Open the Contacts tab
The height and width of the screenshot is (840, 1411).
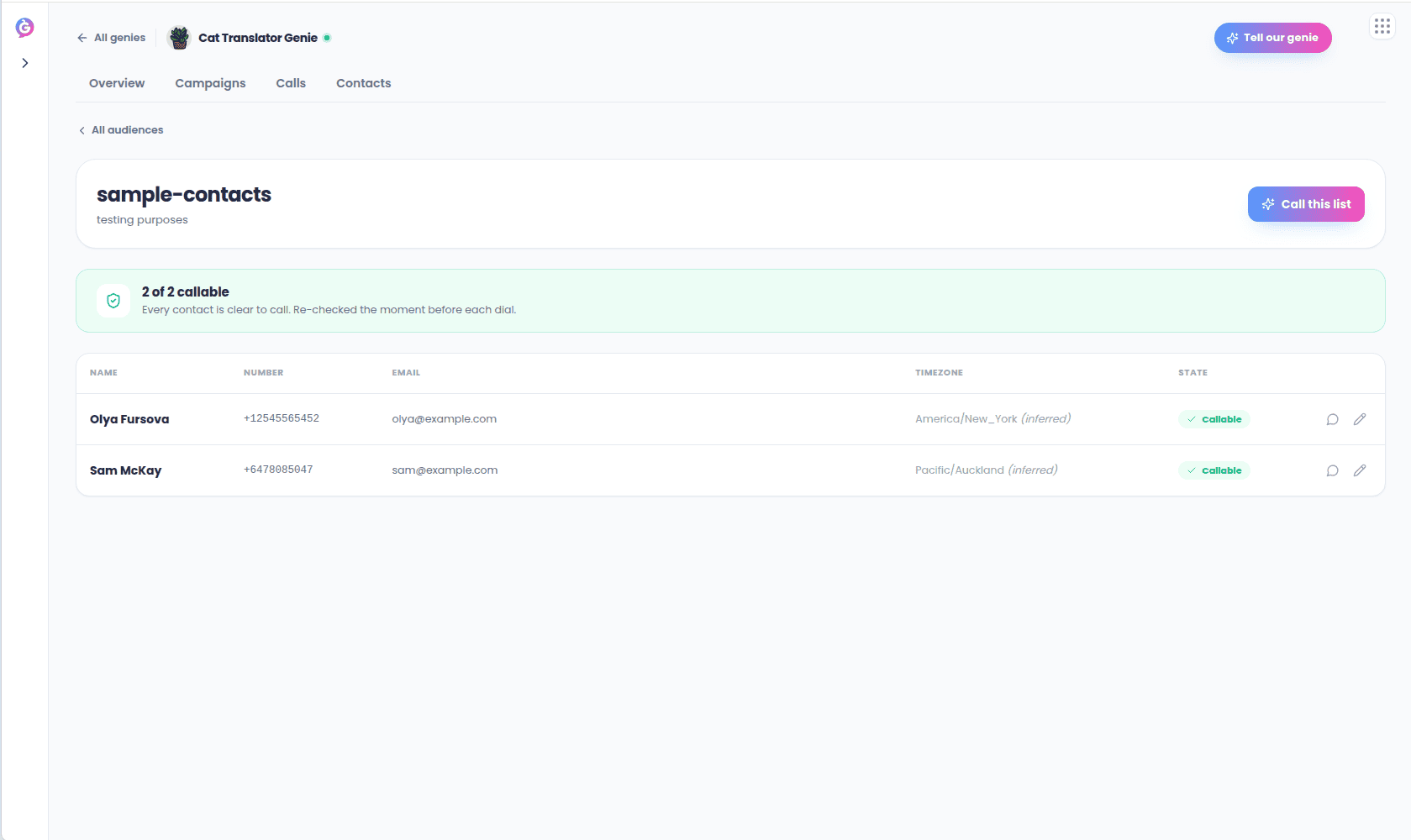pyautogui.click(x=364, y=83)
